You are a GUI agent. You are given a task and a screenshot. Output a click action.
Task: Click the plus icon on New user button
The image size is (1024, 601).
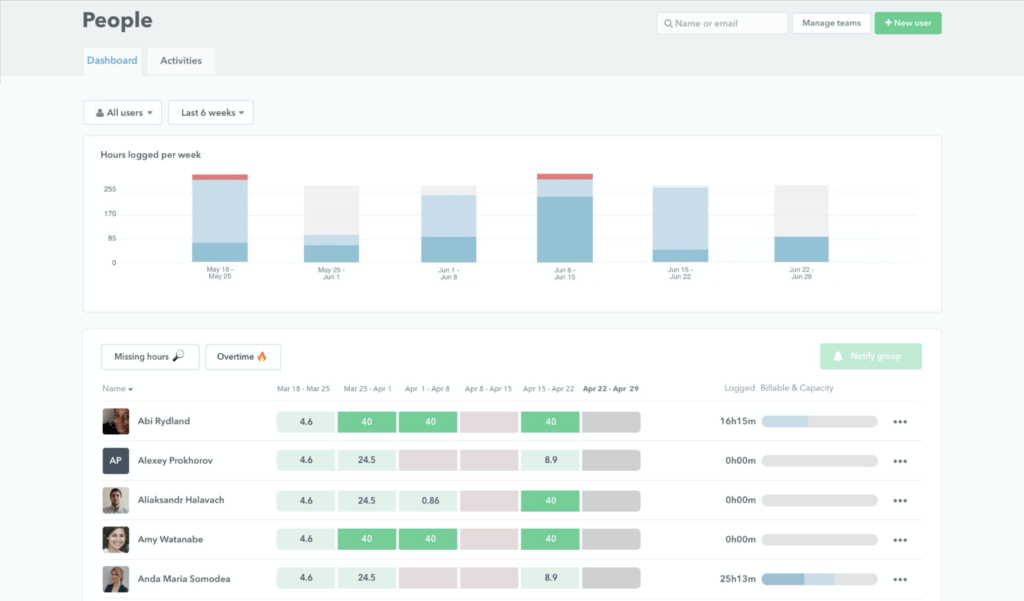[x=890, y=22]
